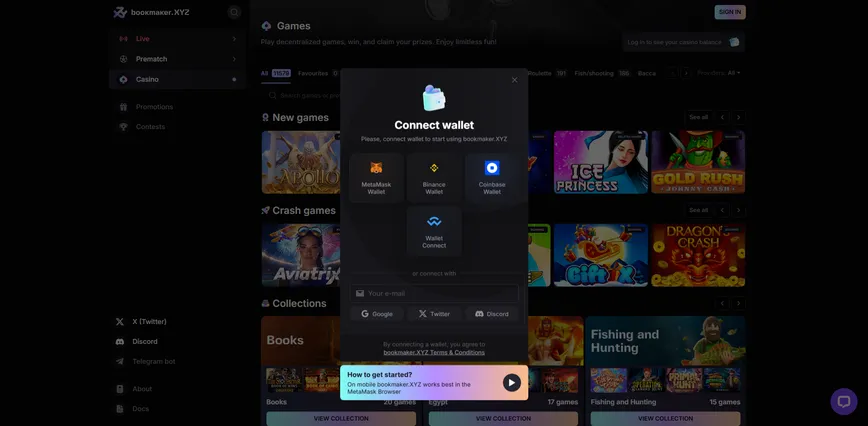Screen dimensions: 868x426
Task: Expand the Prematch menu chevron
Action: [234, 59]
